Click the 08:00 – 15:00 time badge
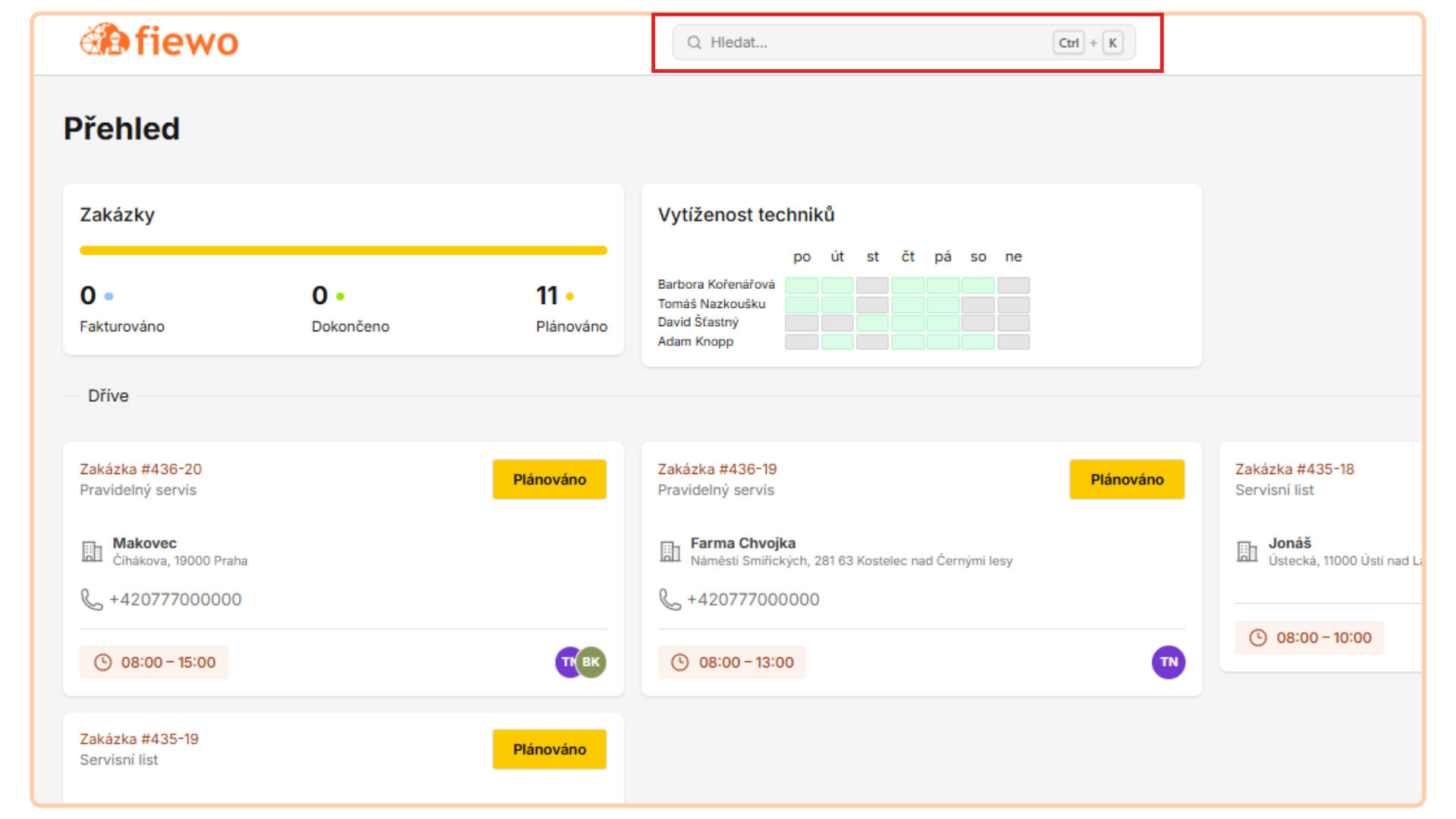The image size is (1456, 819). click(154, 662)
